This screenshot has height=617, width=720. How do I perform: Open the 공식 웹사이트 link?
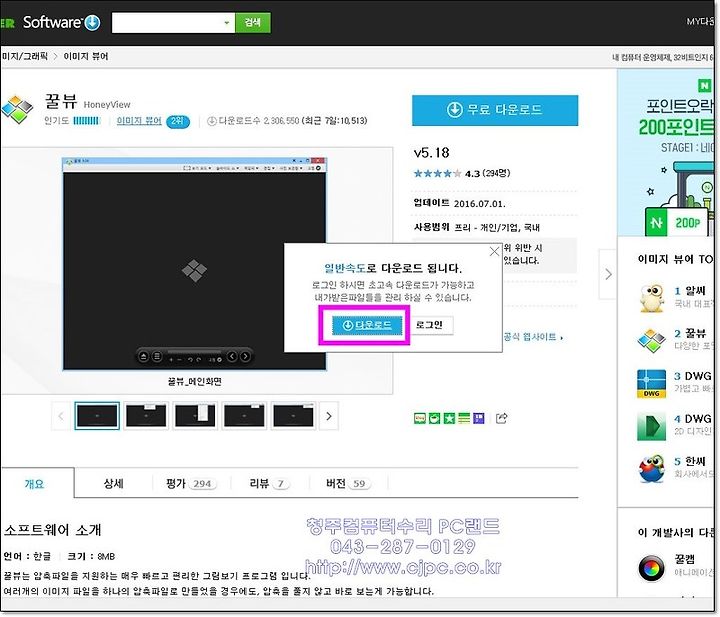[x=533, y=337]
